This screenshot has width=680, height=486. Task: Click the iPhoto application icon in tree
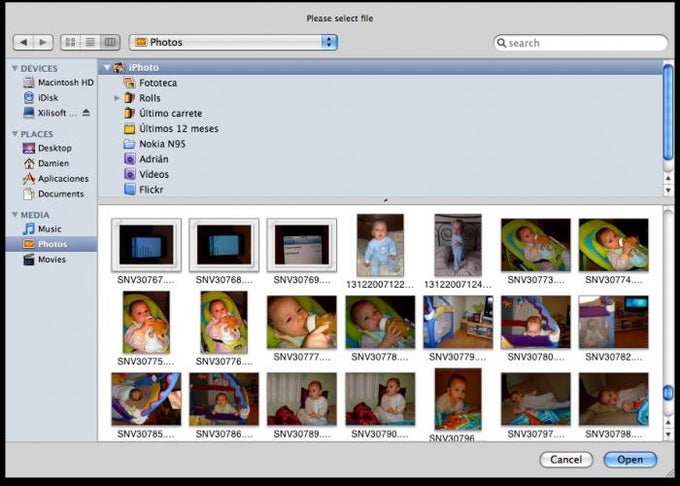(x=119, y=67)
